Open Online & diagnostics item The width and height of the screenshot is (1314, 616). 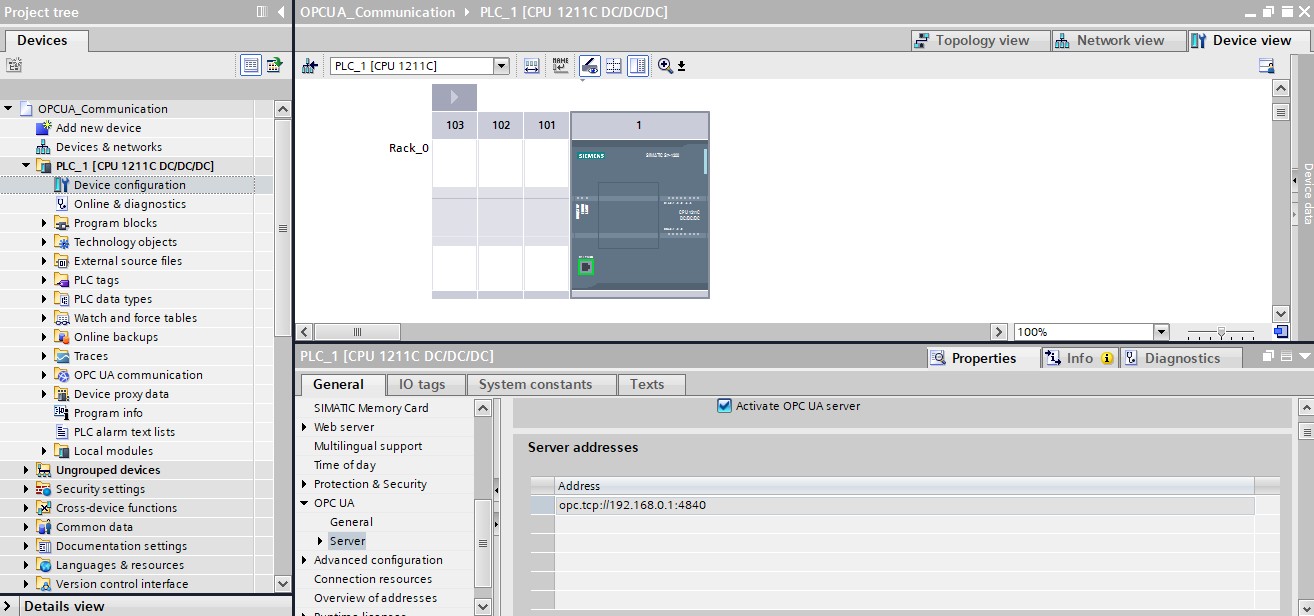point(129,204)
